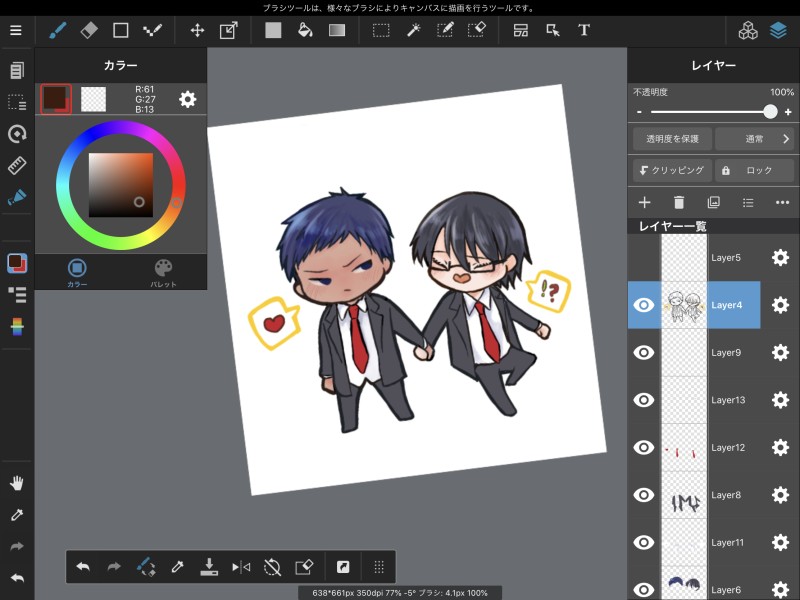This screenshot has height=600, width=800.
Task: Select the Hand pan tool in sidebar
Action: [x=17, y=483]
